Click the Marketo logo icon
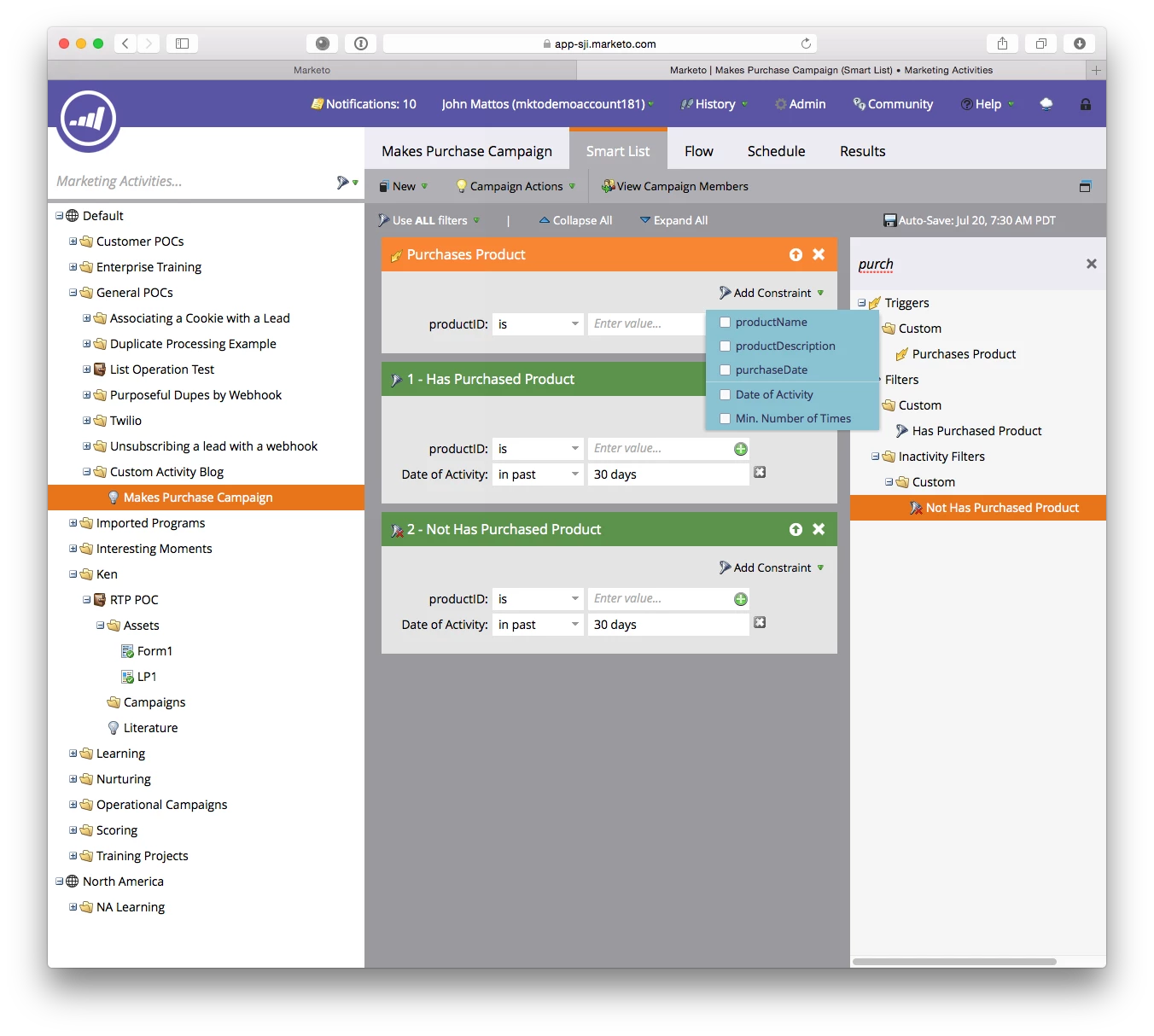The image size is (1154, 1036). pyautogui.click(x=88, y=120)
